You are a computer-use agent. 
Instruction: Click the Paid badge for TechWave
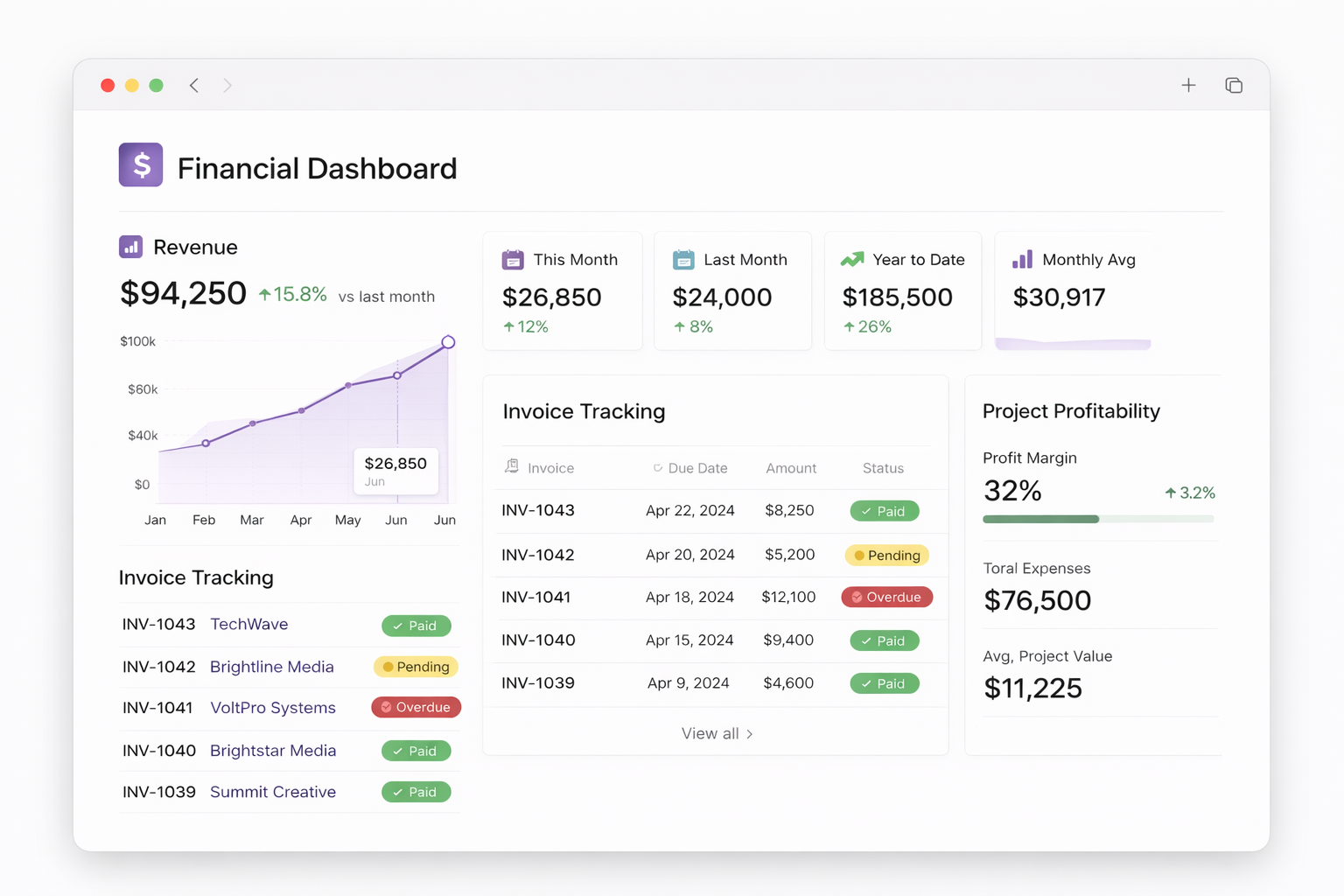tap(416, 626)
